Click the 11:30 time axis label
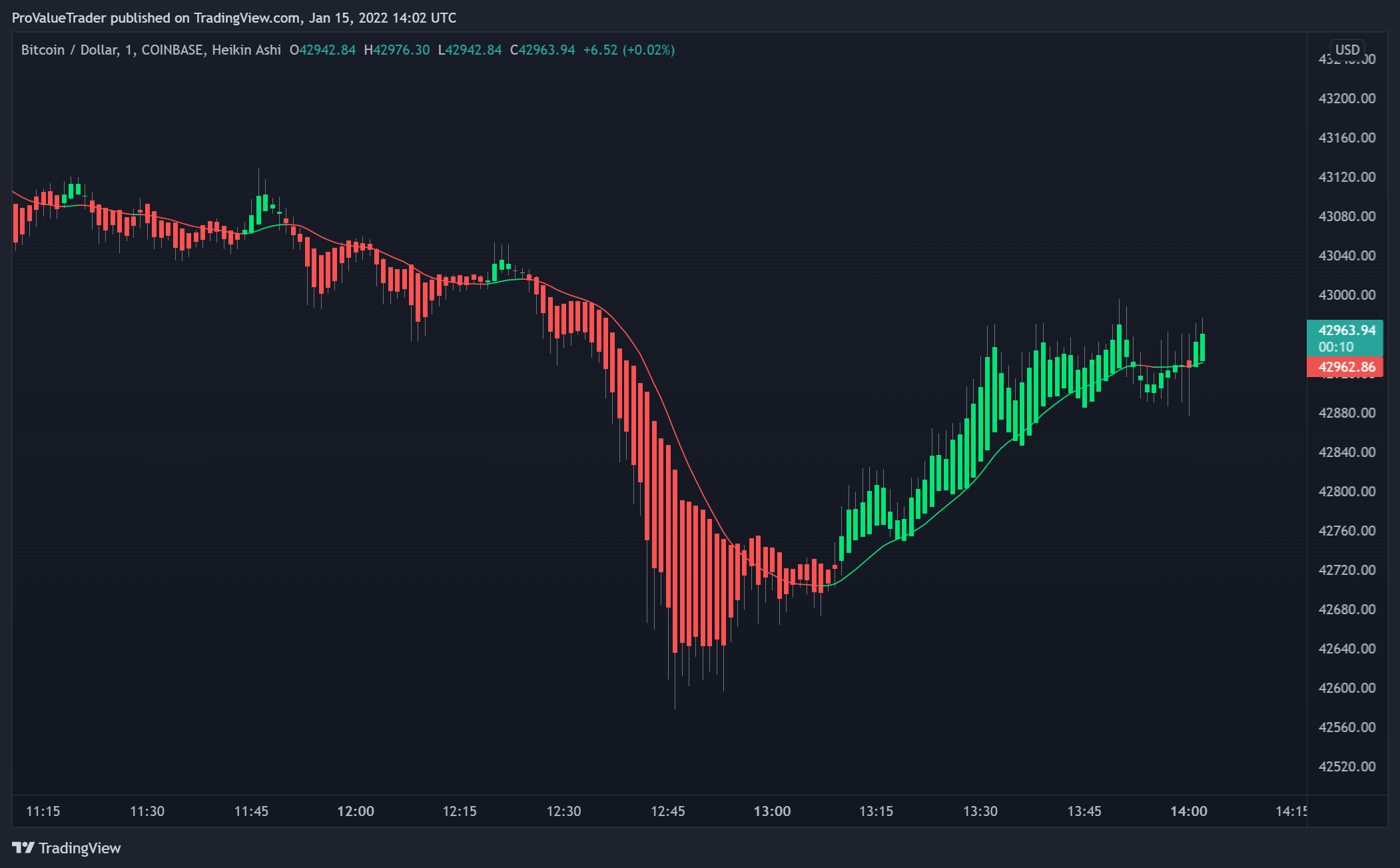This screenshot has height=868, width=1400. coord(147,811)
